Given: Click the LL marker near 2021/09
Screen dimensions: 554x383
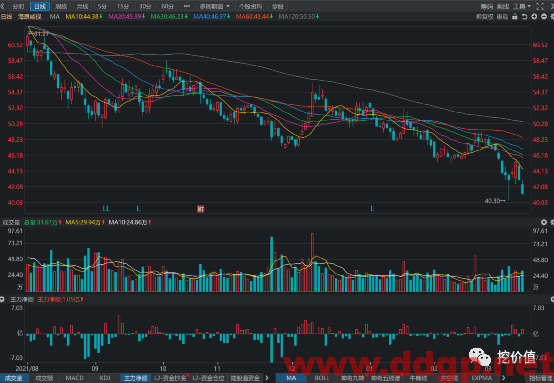Looking at the screenshot, I should [106, 208].
